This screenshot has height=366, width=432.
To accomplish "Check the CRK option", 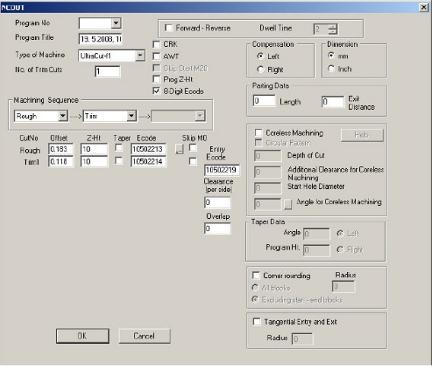I will (x=156, y=44).
